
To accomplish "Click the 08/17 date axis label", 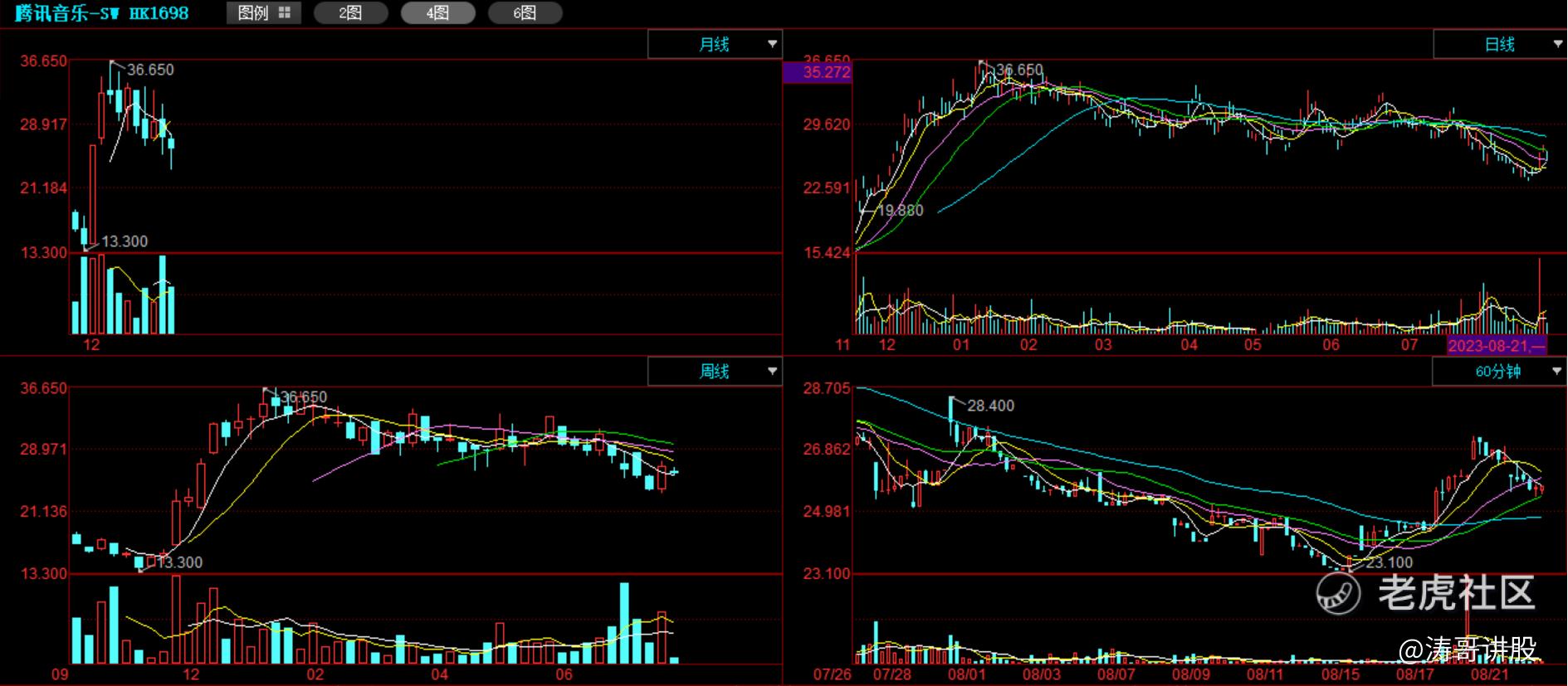I will [x=1414, y=674].
